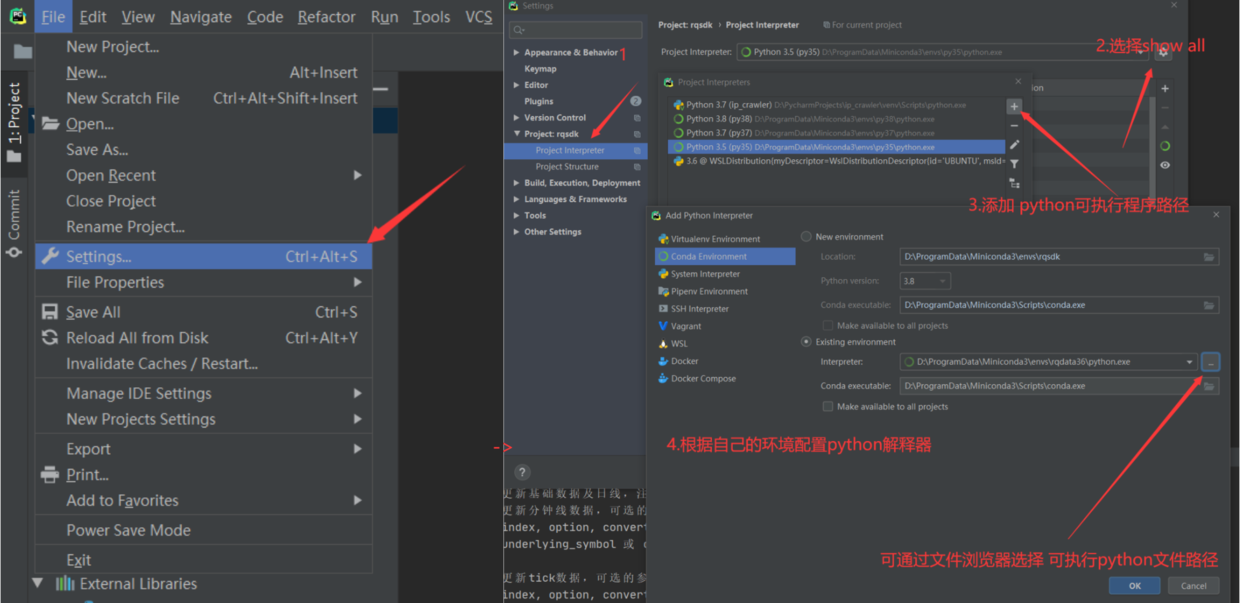1240x603 pixels.
Task: Open the Navigate menu
Action: point(201,17)
